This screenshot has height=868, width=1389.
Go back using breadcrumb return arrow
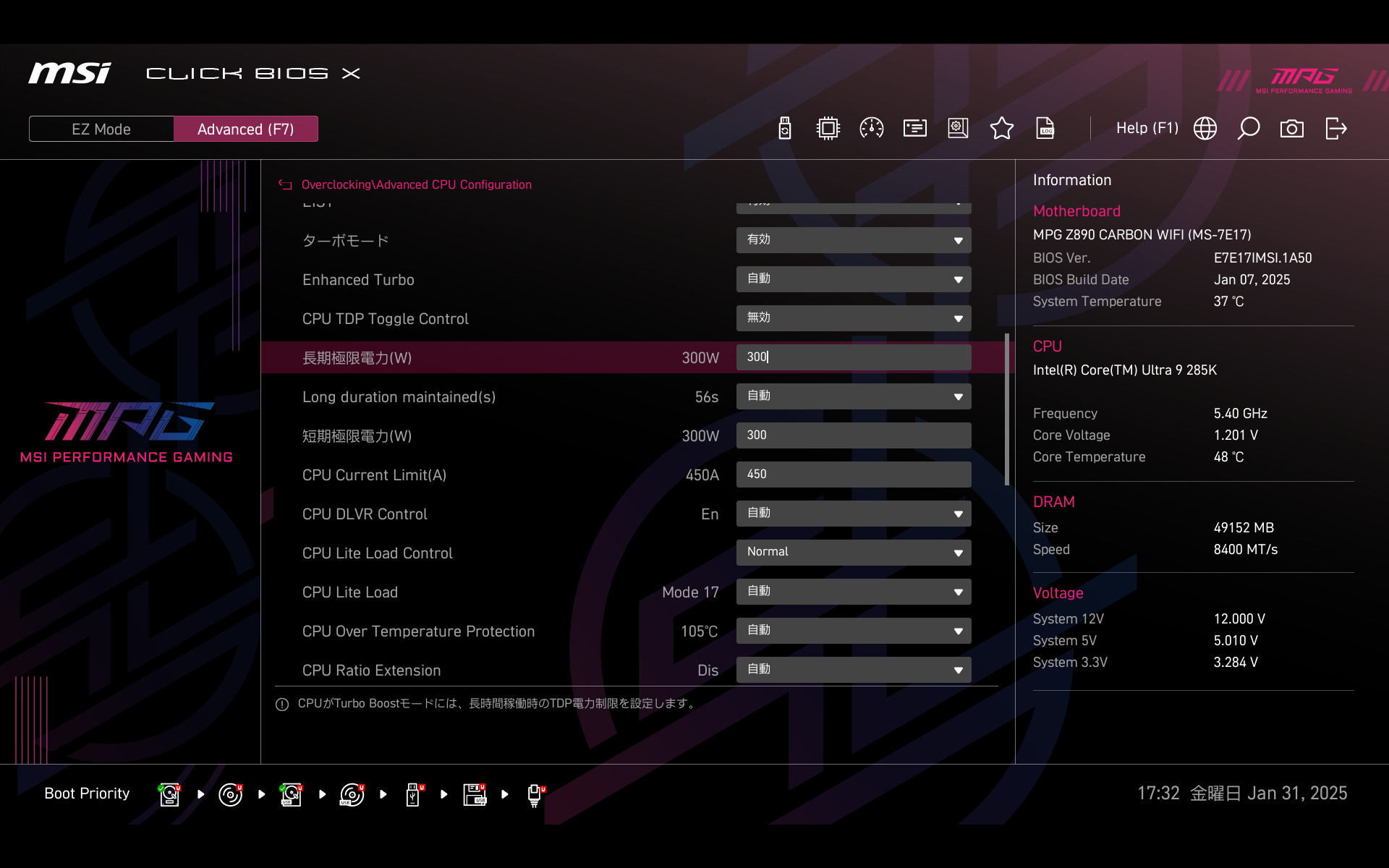[x=285, y=184]
